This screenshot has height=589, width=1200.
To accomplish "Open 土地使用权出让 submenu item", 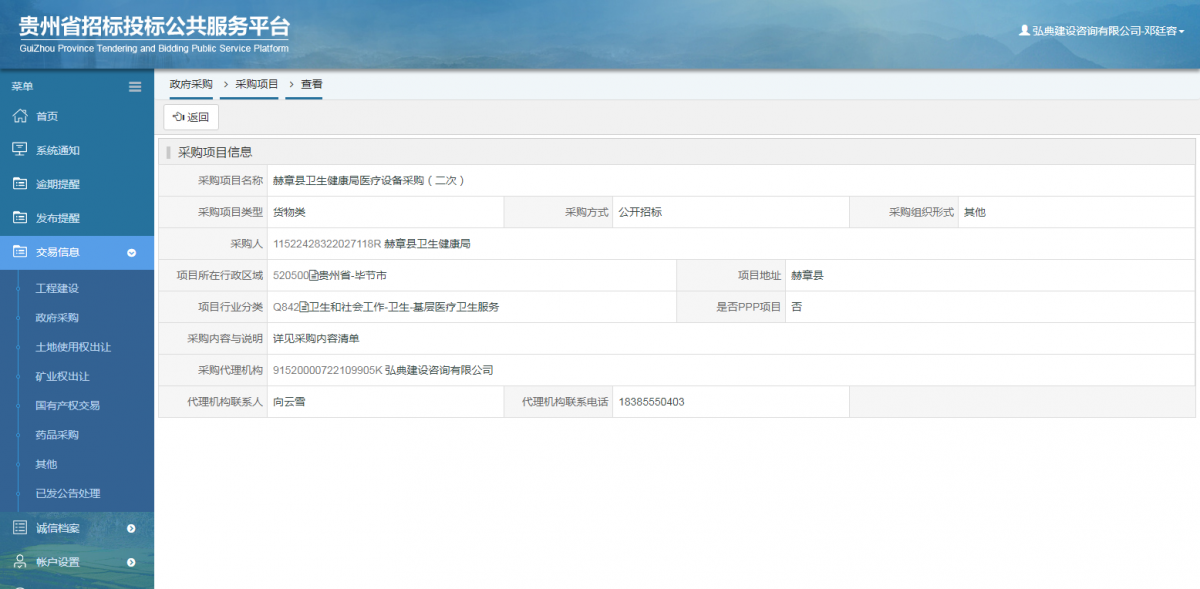I will (73, 347).
